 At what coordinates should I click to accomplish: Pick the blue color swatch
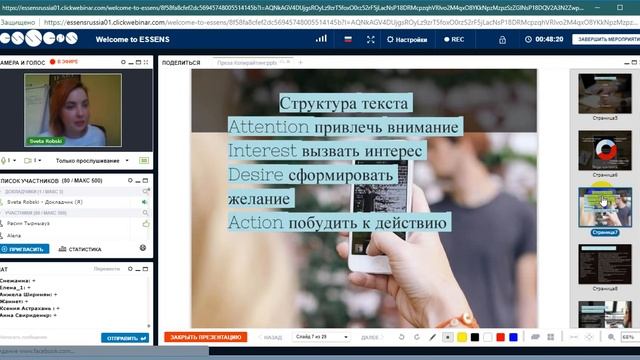point(513,337)
